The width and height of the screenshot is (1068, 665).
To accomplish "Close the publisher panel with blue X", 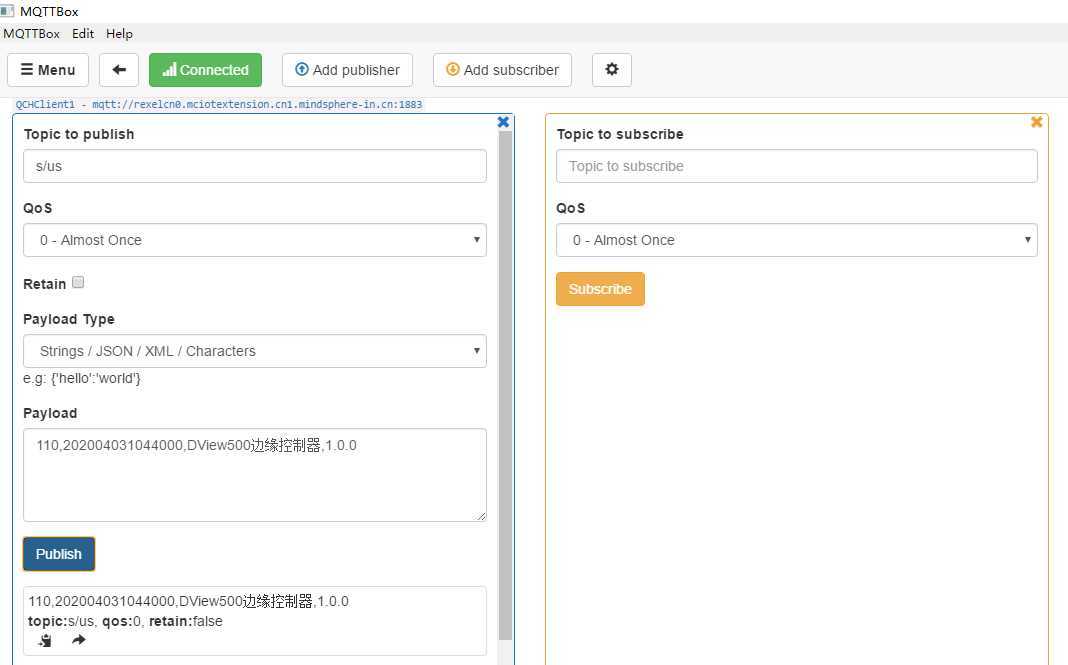I will tap(503, 122).
